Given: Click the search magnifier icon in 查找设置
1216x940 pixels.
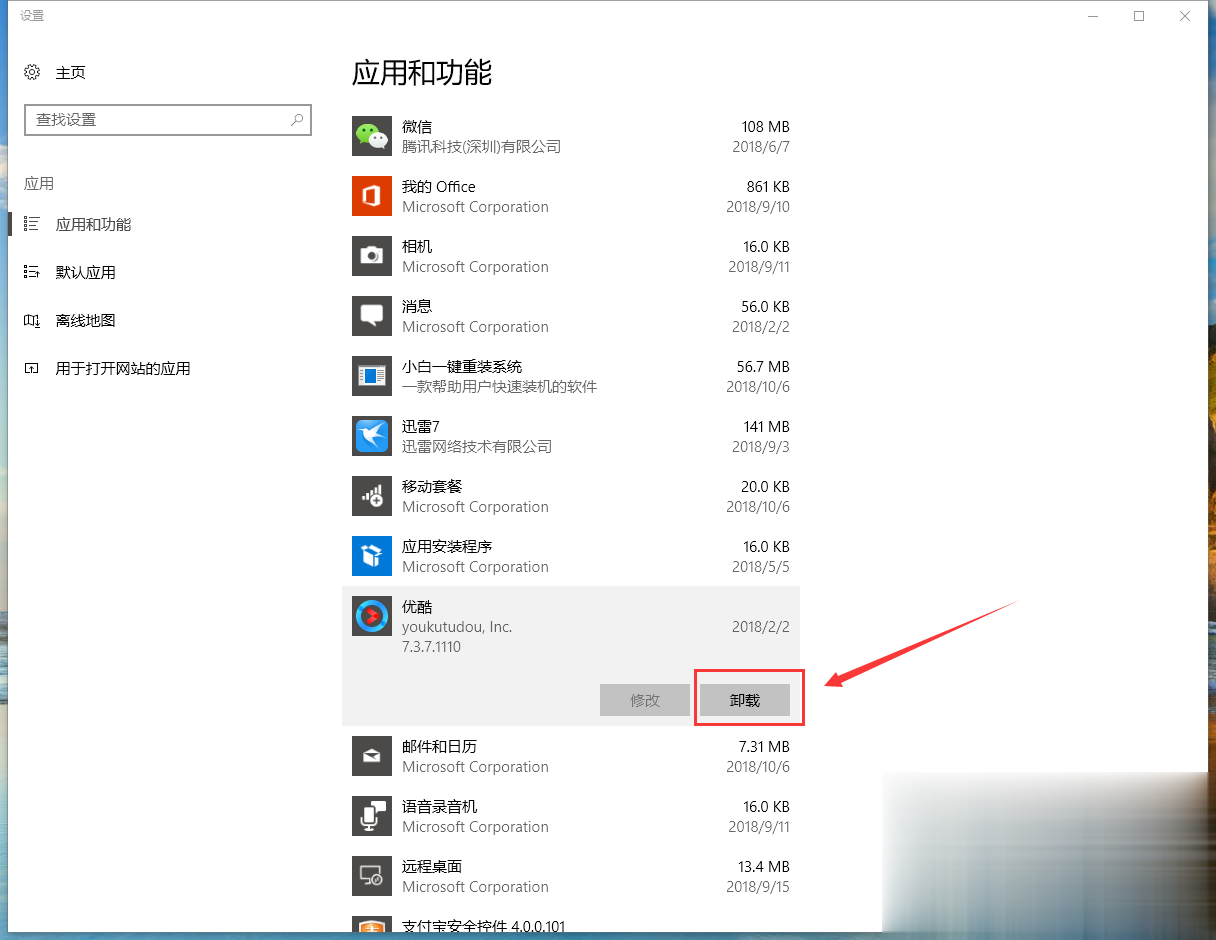Looking at the screenshot, I should coord(297,119).
